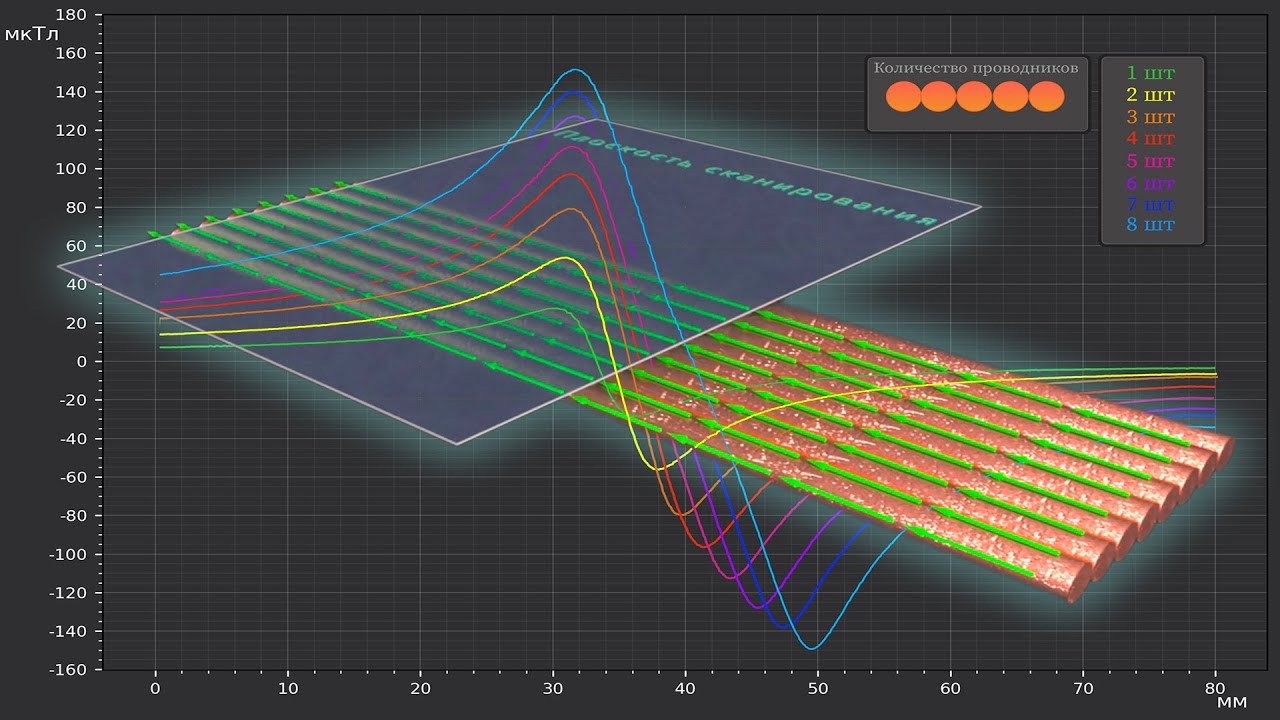Click the 20 tick on the horizontal axis
The image size is (1280, 720).
point(420,689)
